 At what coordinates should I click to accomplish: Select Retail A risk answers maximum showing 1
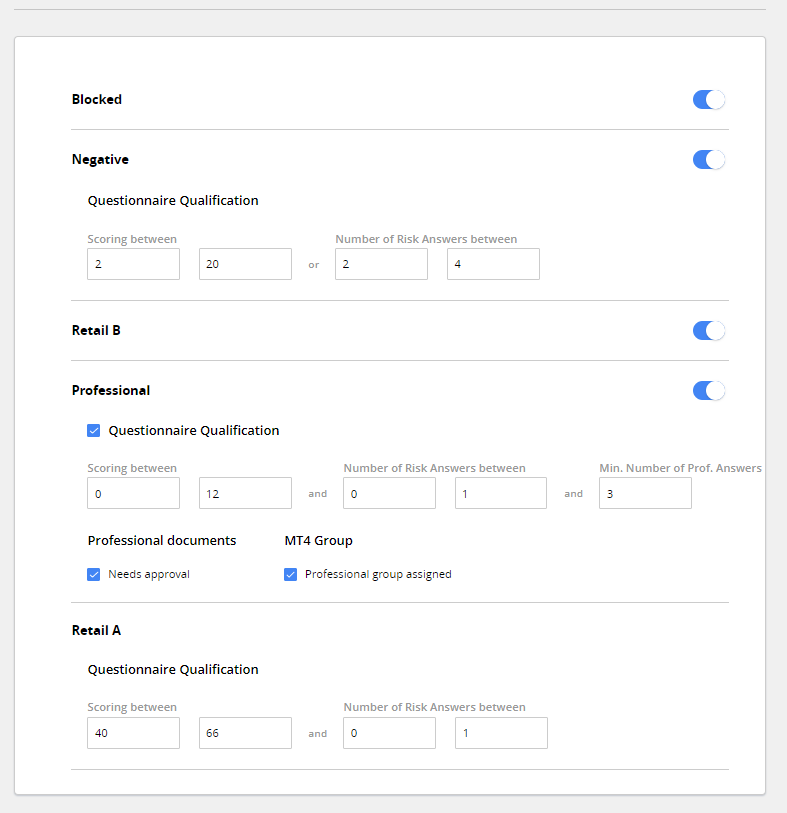[x=500, y=732]
